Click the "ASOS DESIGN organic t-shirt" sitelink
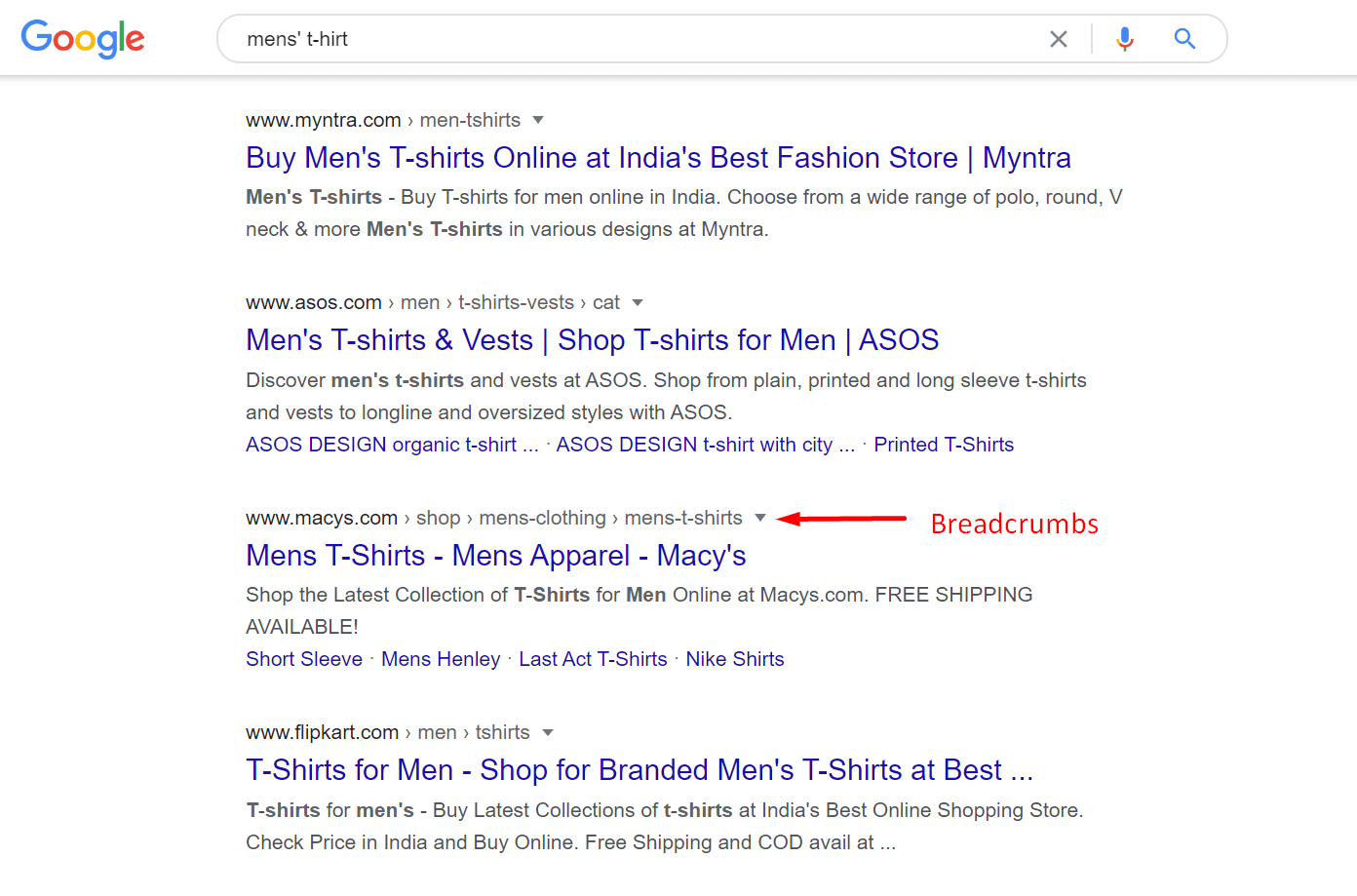 (392, 444)
